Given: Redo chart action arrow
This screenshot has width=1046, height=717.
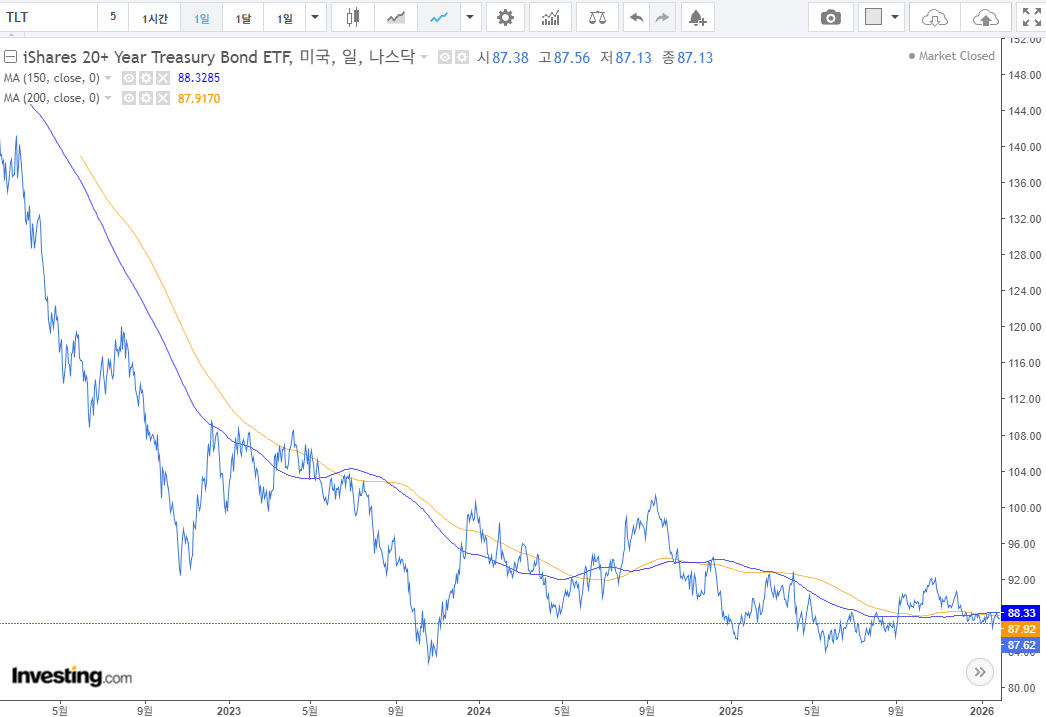Looking at the screenshot, I should click(662, 17).
